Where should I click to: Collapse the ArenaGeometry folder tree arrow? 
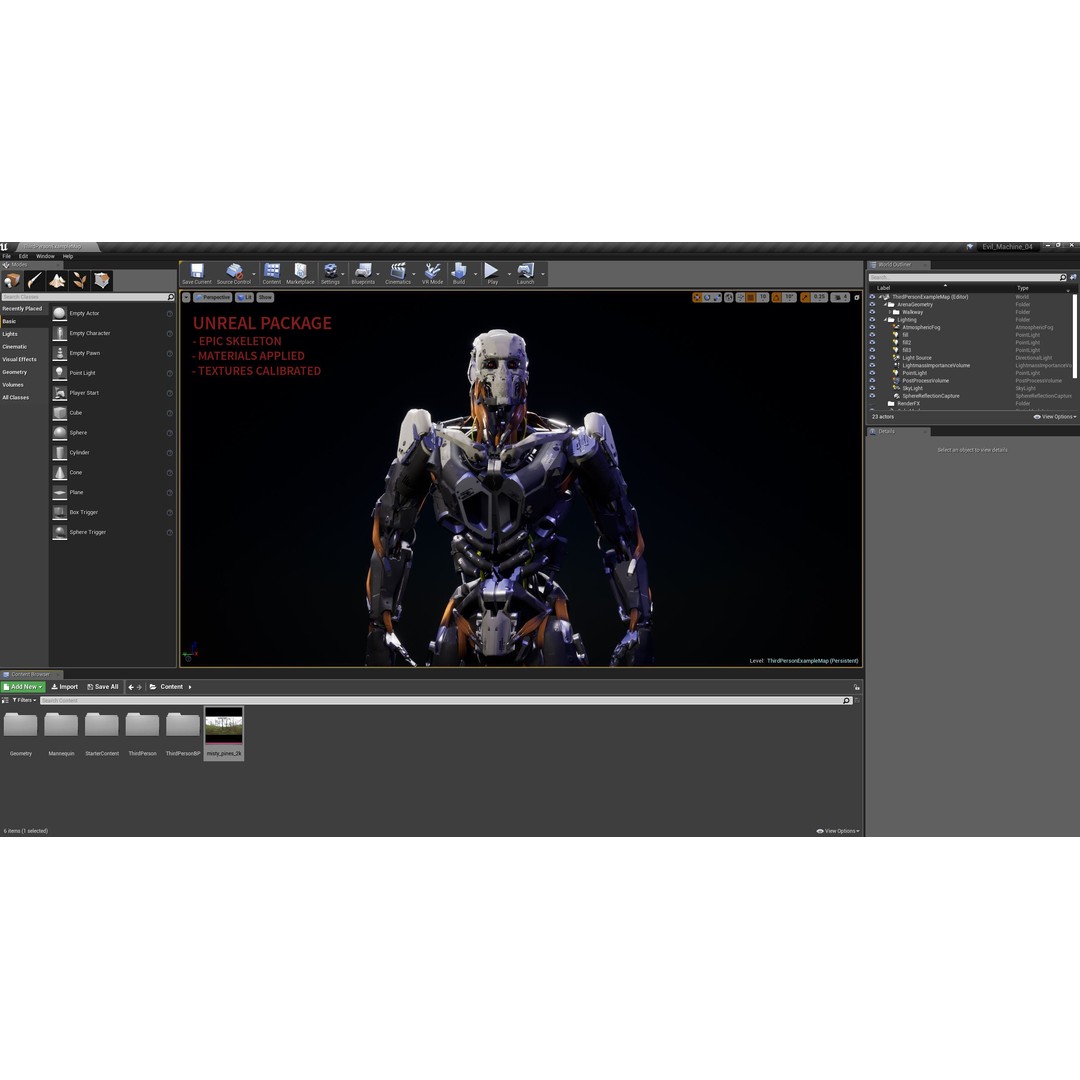tap(885, 304)
